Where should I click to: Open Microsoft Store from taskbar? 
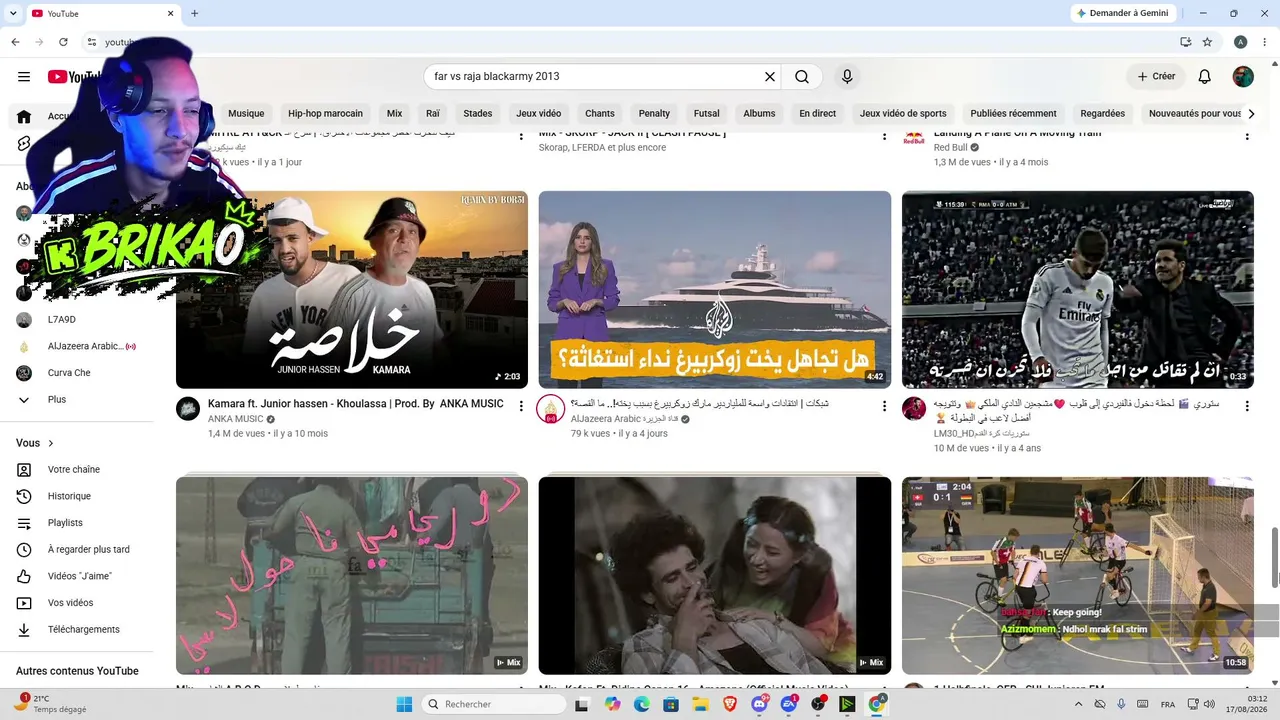click(x=671, y=704)
